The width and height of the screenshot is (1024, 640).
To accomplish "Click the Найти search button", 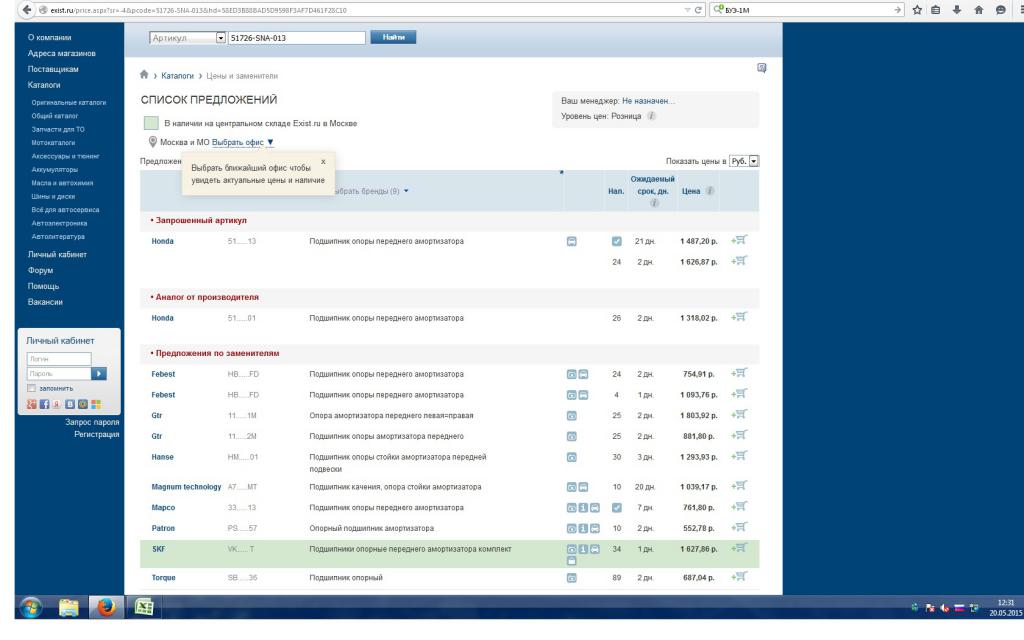I will click(393, 37).
